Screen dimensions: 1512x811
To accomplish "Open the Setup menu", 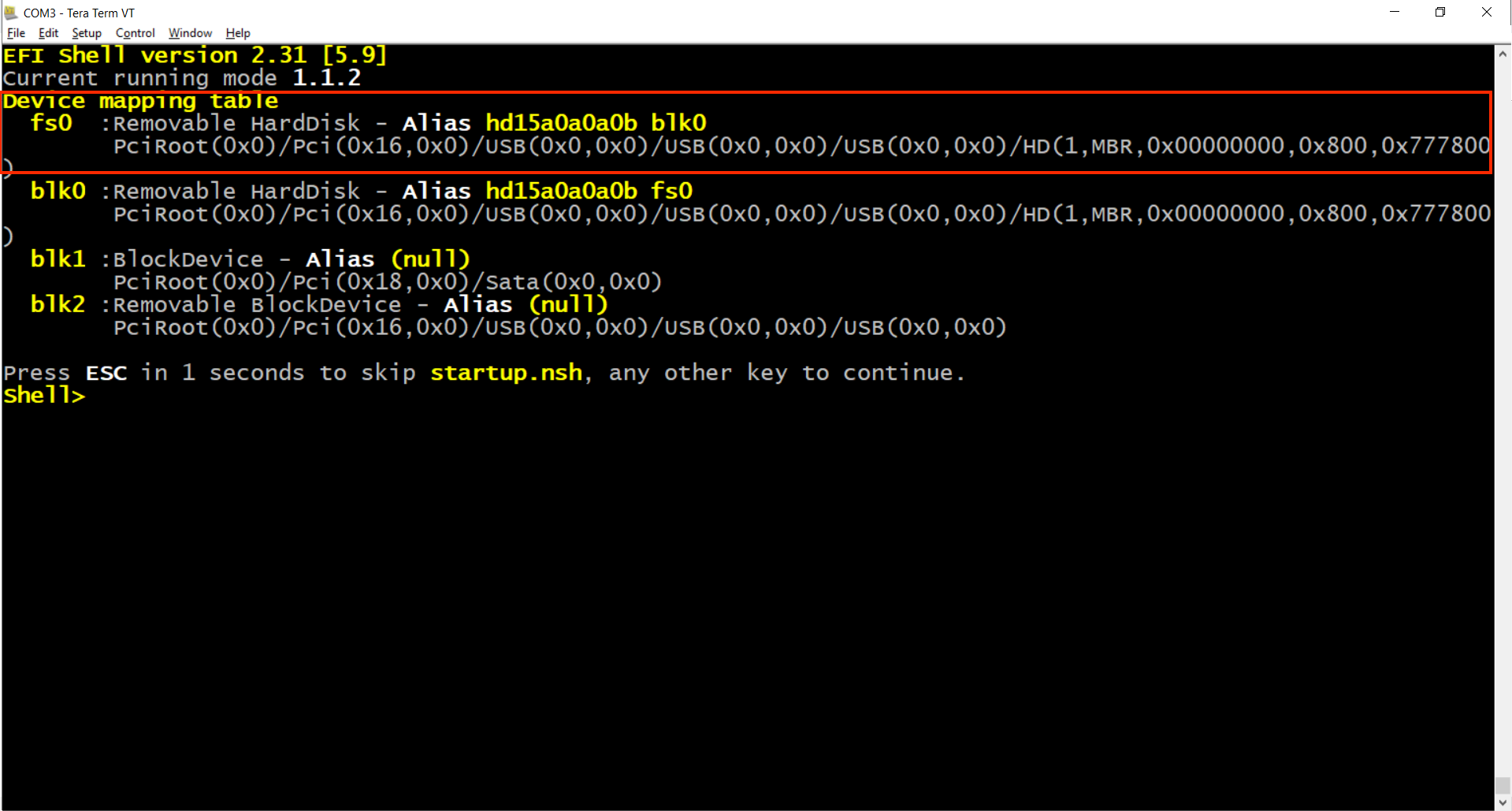I will 87,33.
